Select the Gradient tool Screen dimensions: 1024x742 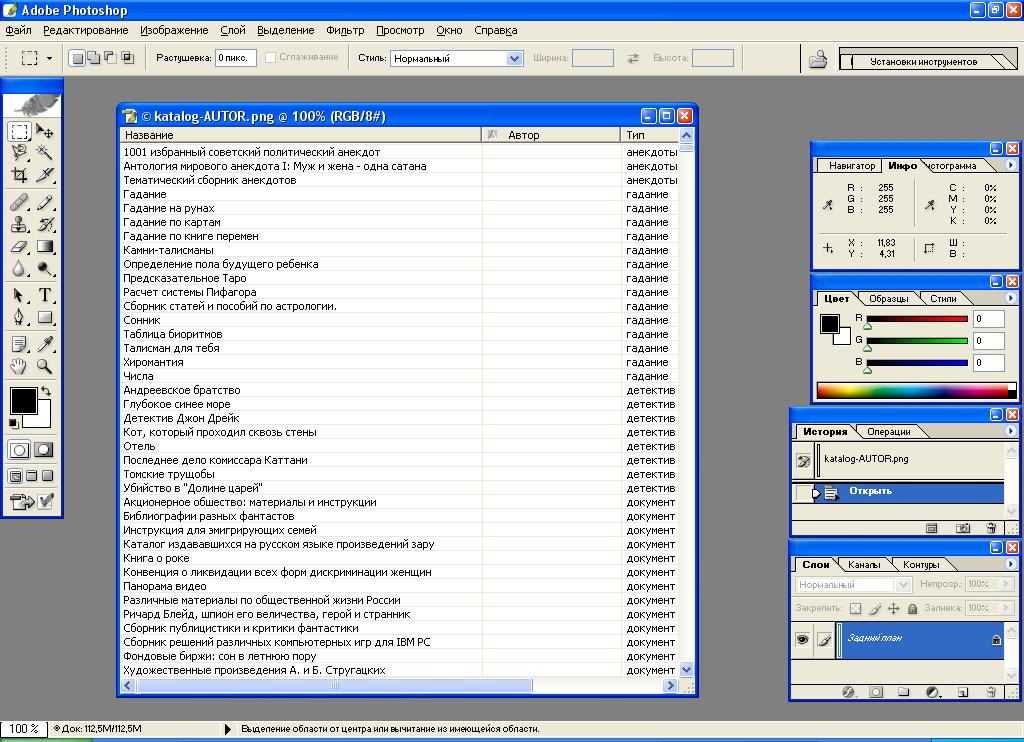[x=44, y=247]
